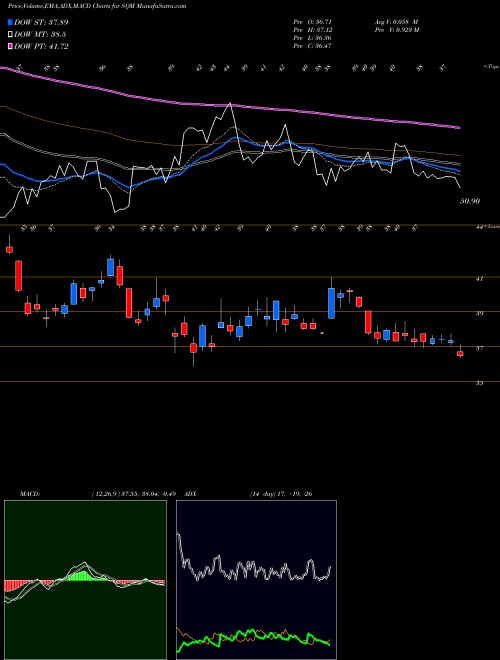Click the 'Pre O: 36.71' value
This screenshot has height=660, width=500.
[x=314, y=21]
